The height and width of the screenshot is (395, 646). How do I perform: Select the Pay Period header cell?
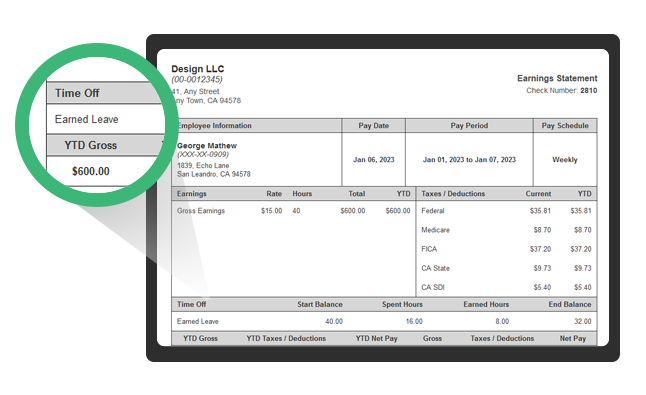469,126
